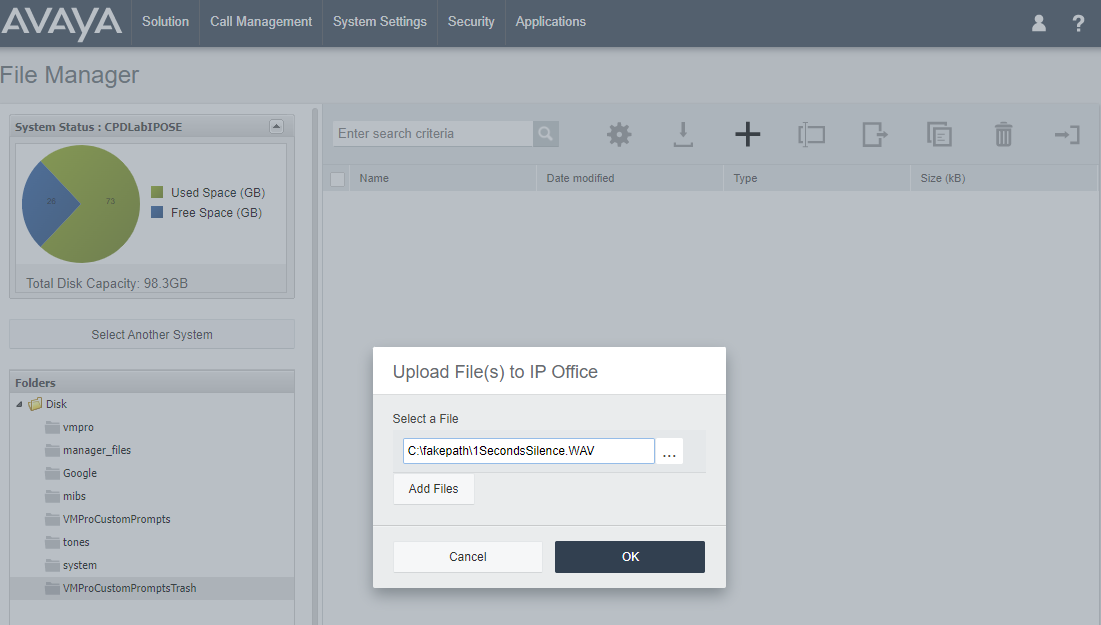Click the plus upload file icon
This screenshot has width=1101, height=625.
[x=747, y=134]
